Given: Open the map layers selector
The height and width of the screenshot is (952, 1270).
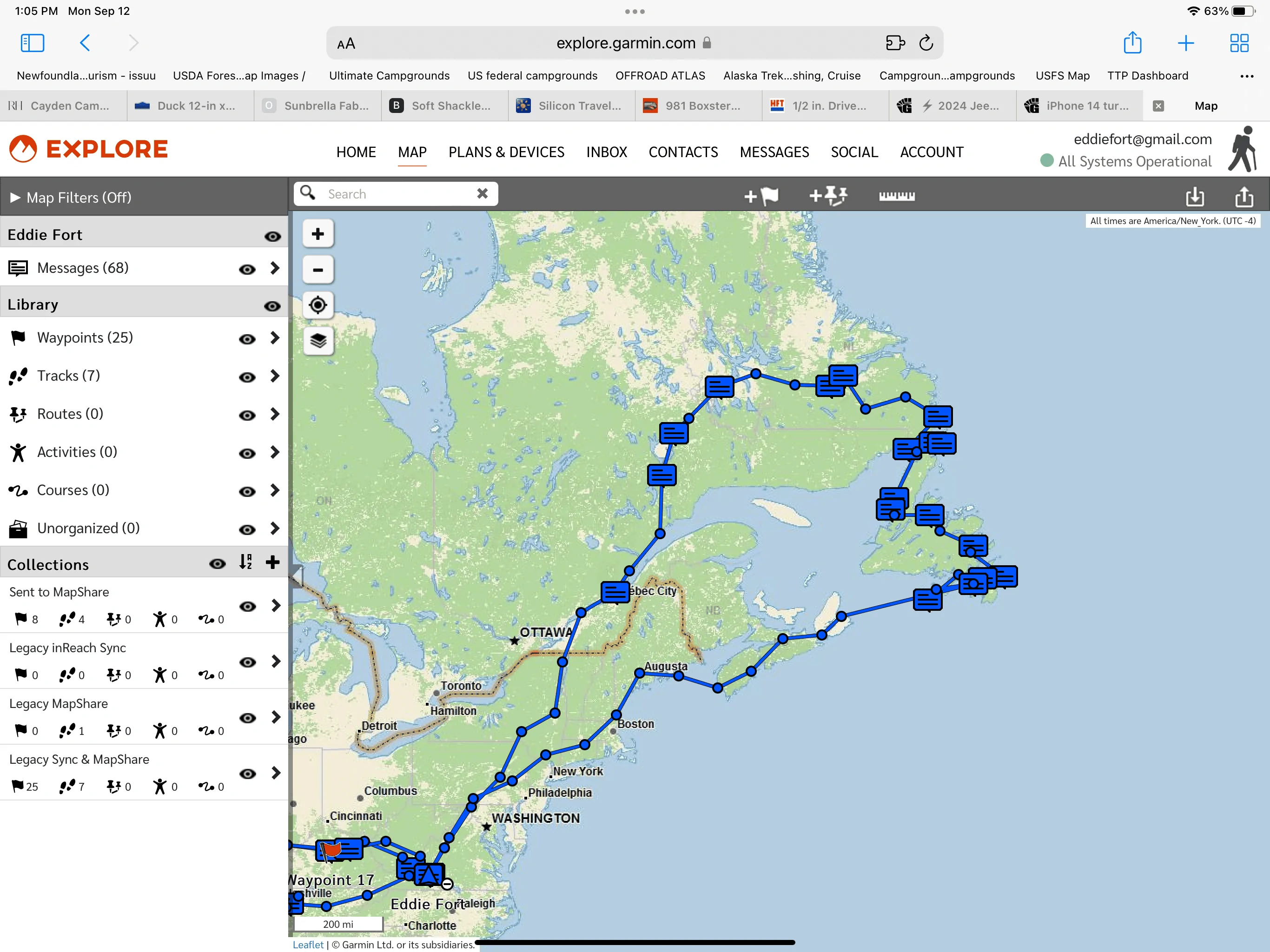Looking at the screenshot, I should tap(317, 340).
